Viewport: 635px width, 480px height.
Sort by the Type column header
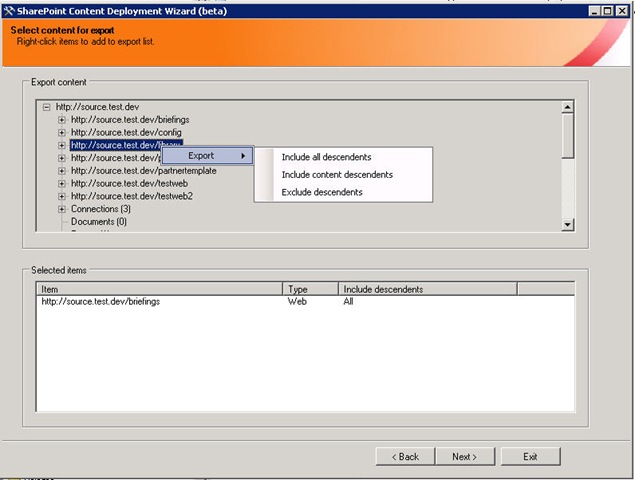(x=310, y=289)
